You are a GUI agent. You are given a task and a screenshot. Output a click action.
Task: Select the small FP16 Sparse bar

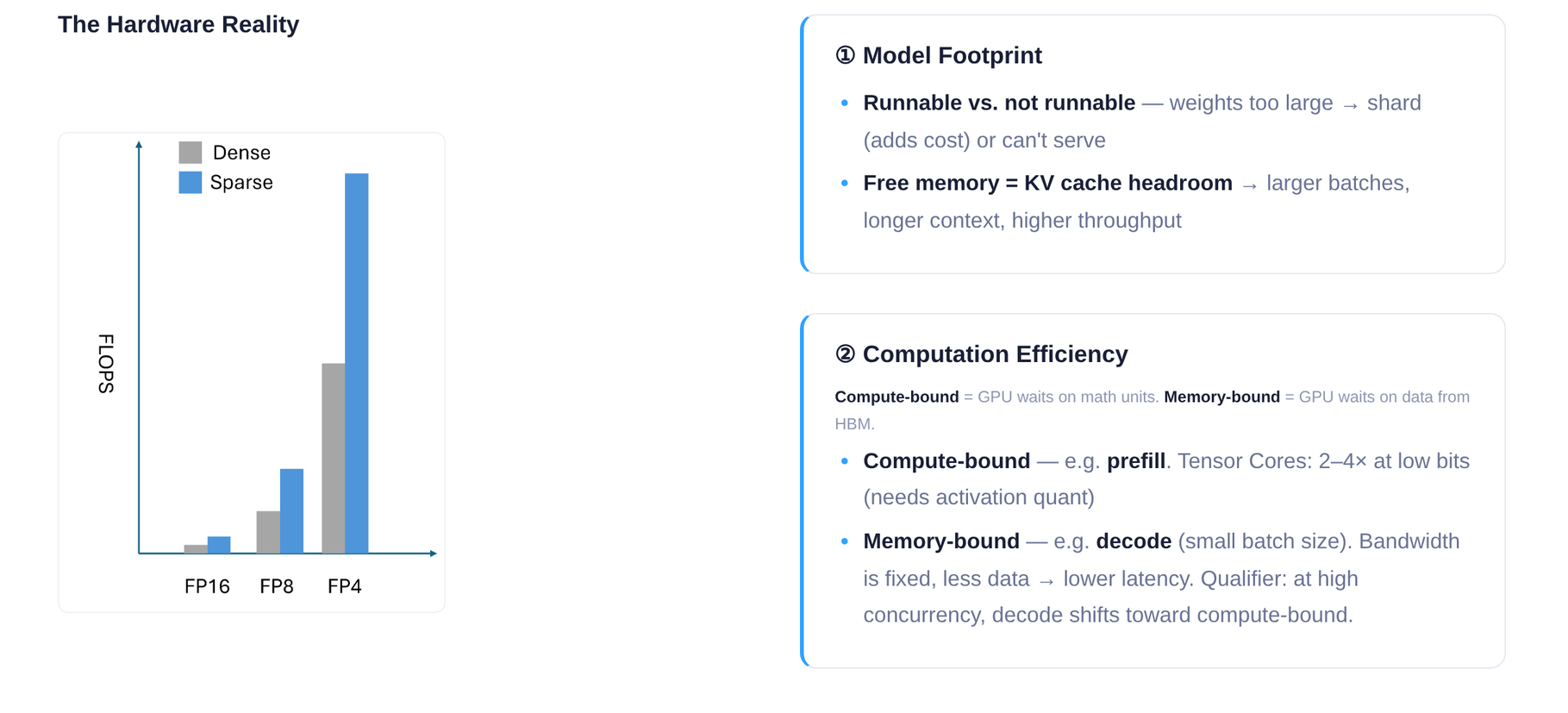coord(219,545)
